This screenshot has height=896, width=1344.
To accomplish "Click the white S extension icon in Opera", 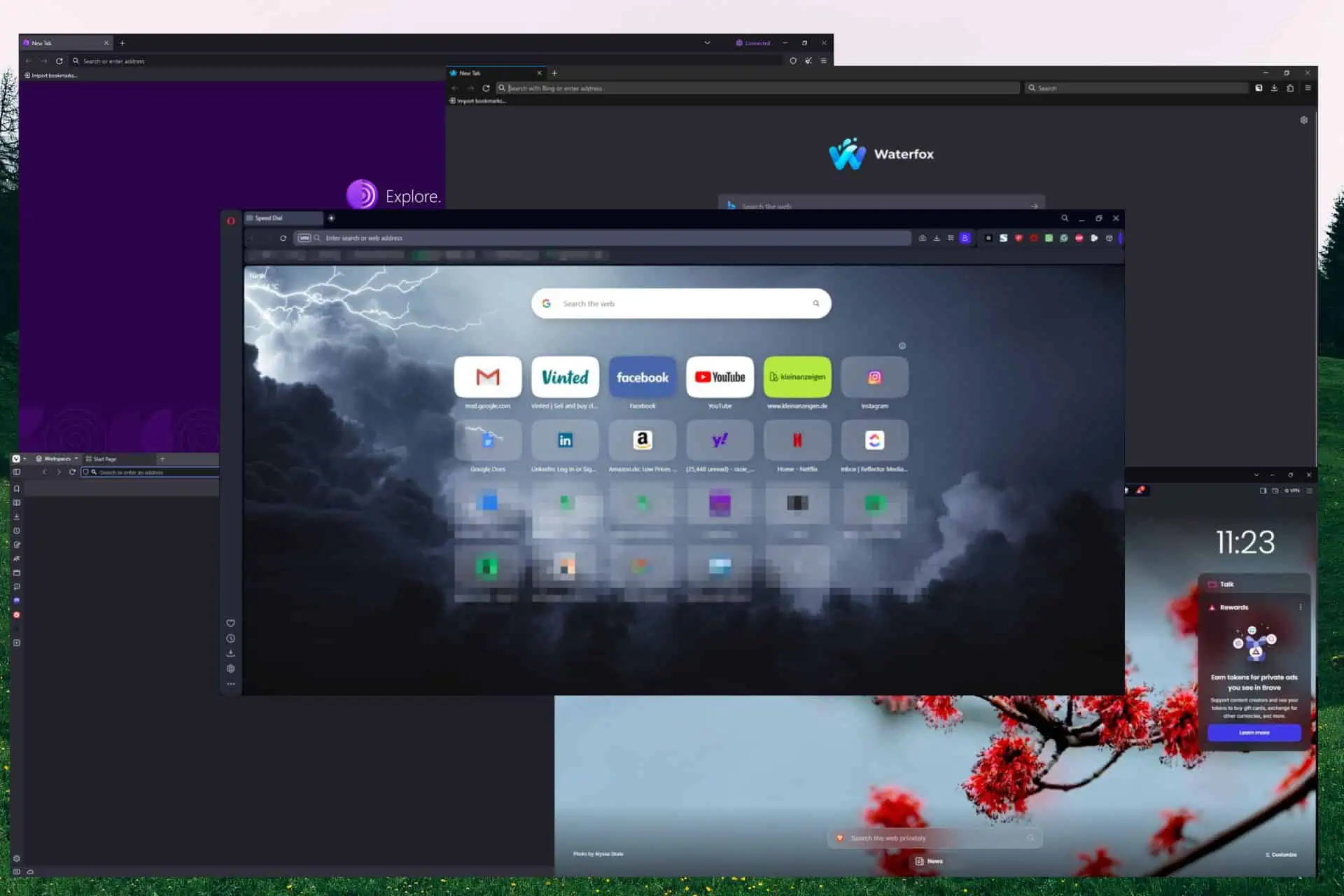I will coord(1003,238).
